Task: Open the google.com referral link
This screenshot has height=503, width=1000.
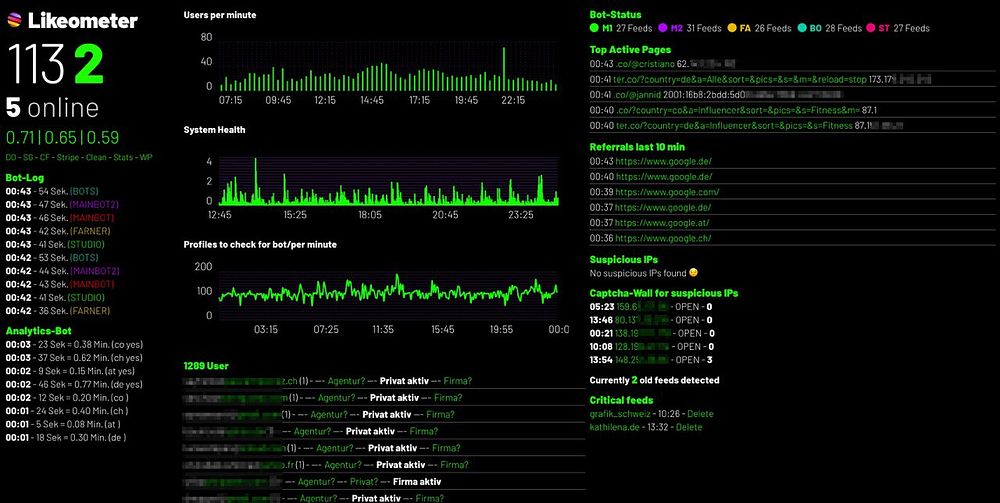Action: tap(667, 192)
